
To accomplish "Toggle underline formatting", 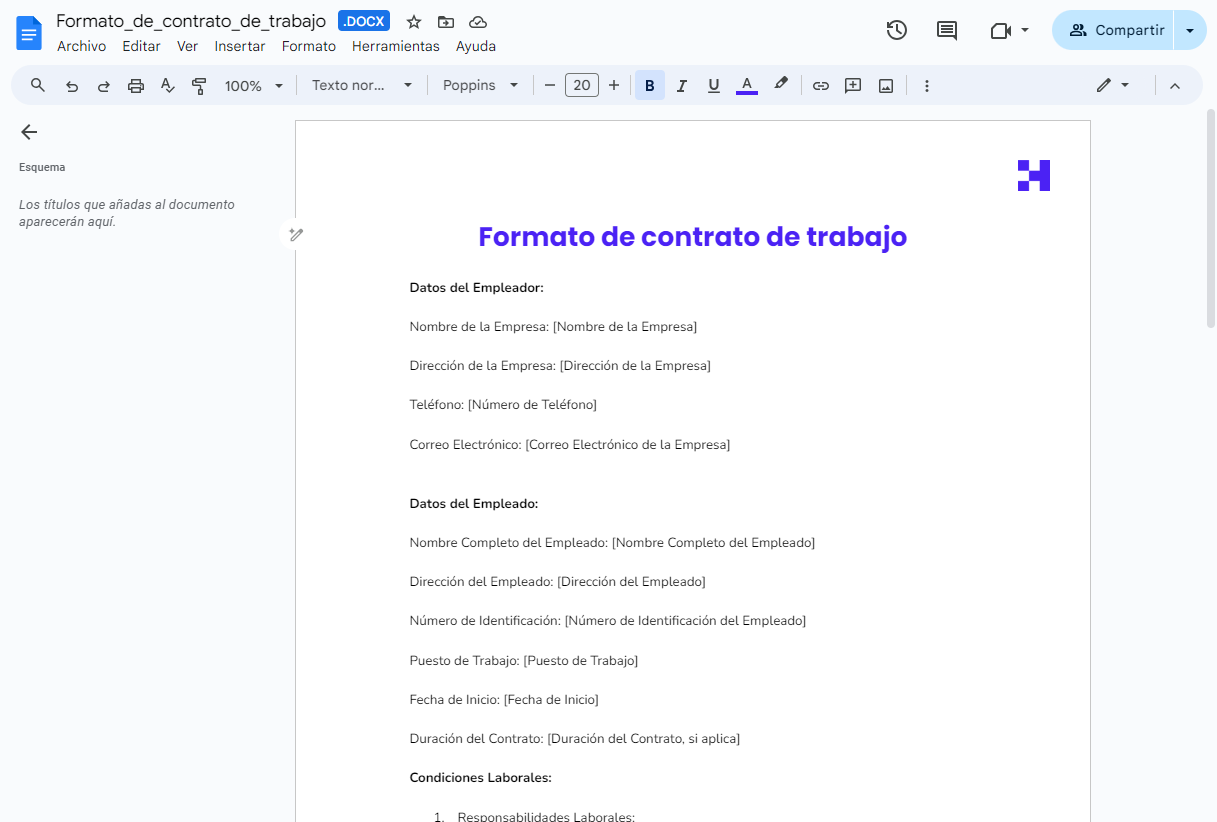I will [x=713, y=85].
